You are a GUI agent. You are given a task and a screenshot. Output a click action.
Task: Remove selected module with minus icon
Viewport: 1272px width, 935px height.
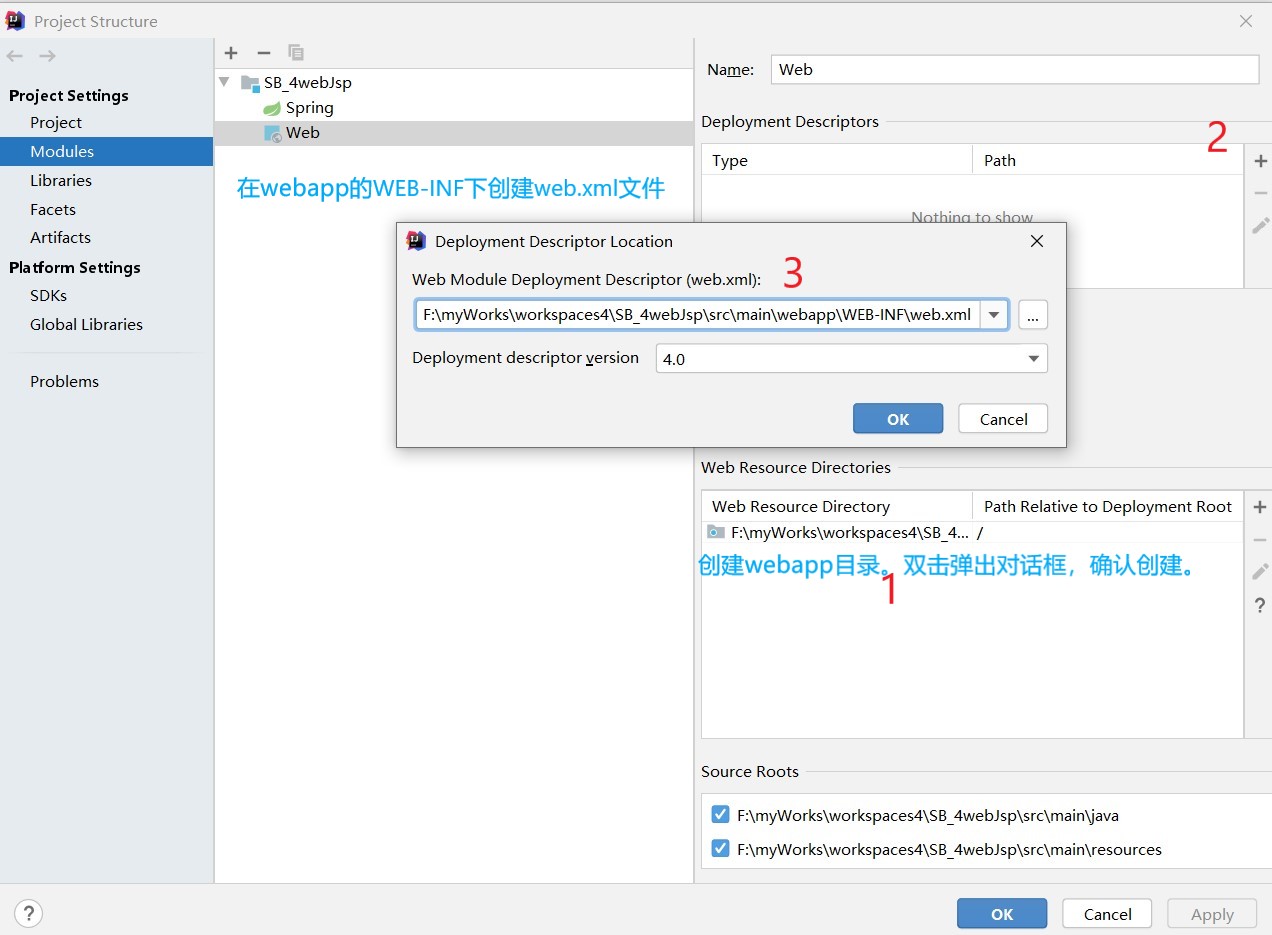point(264,53)
